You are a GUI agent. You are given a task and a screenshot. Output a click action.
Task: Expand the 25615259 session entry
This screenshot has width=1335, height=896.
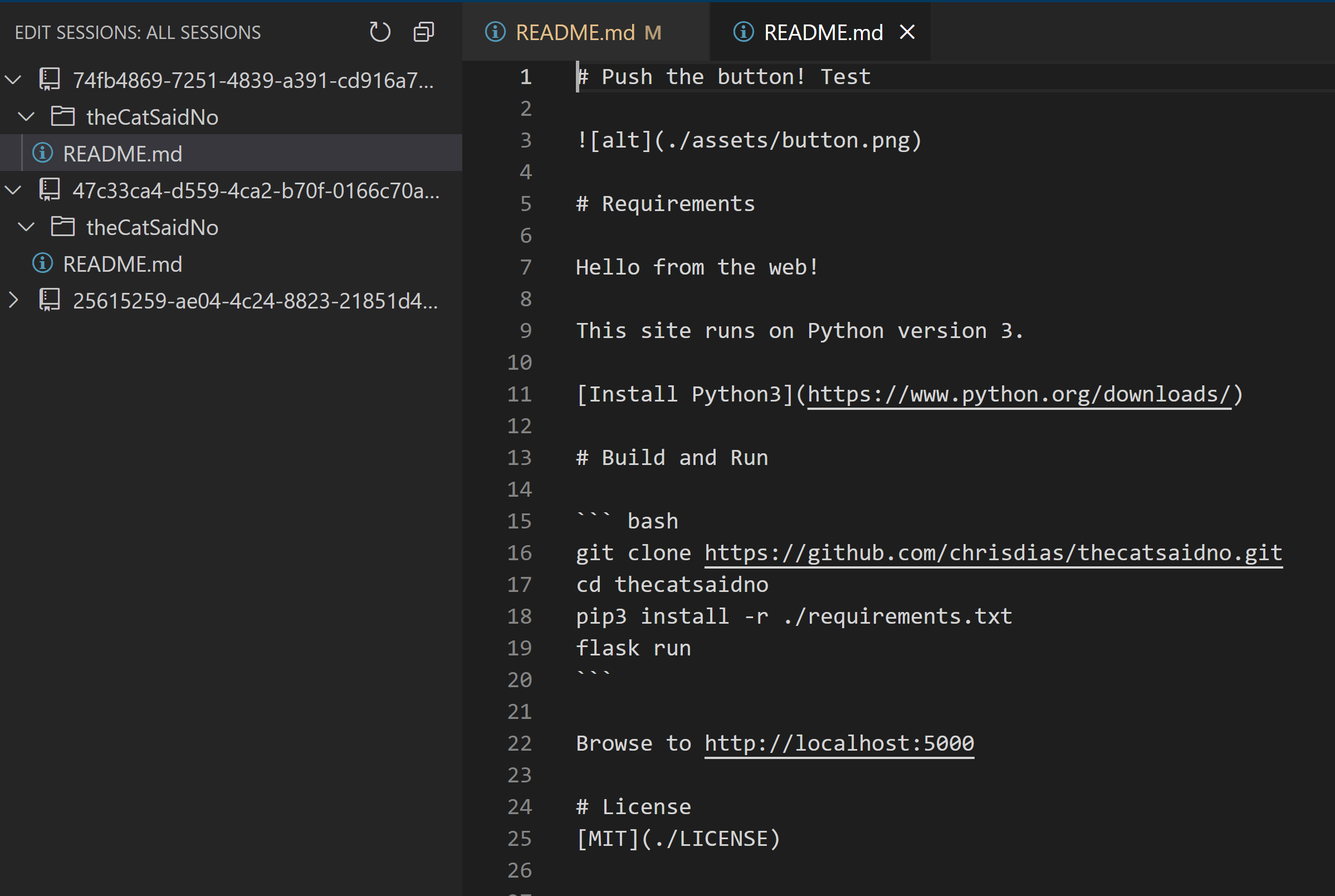click(x=14, y=301)
